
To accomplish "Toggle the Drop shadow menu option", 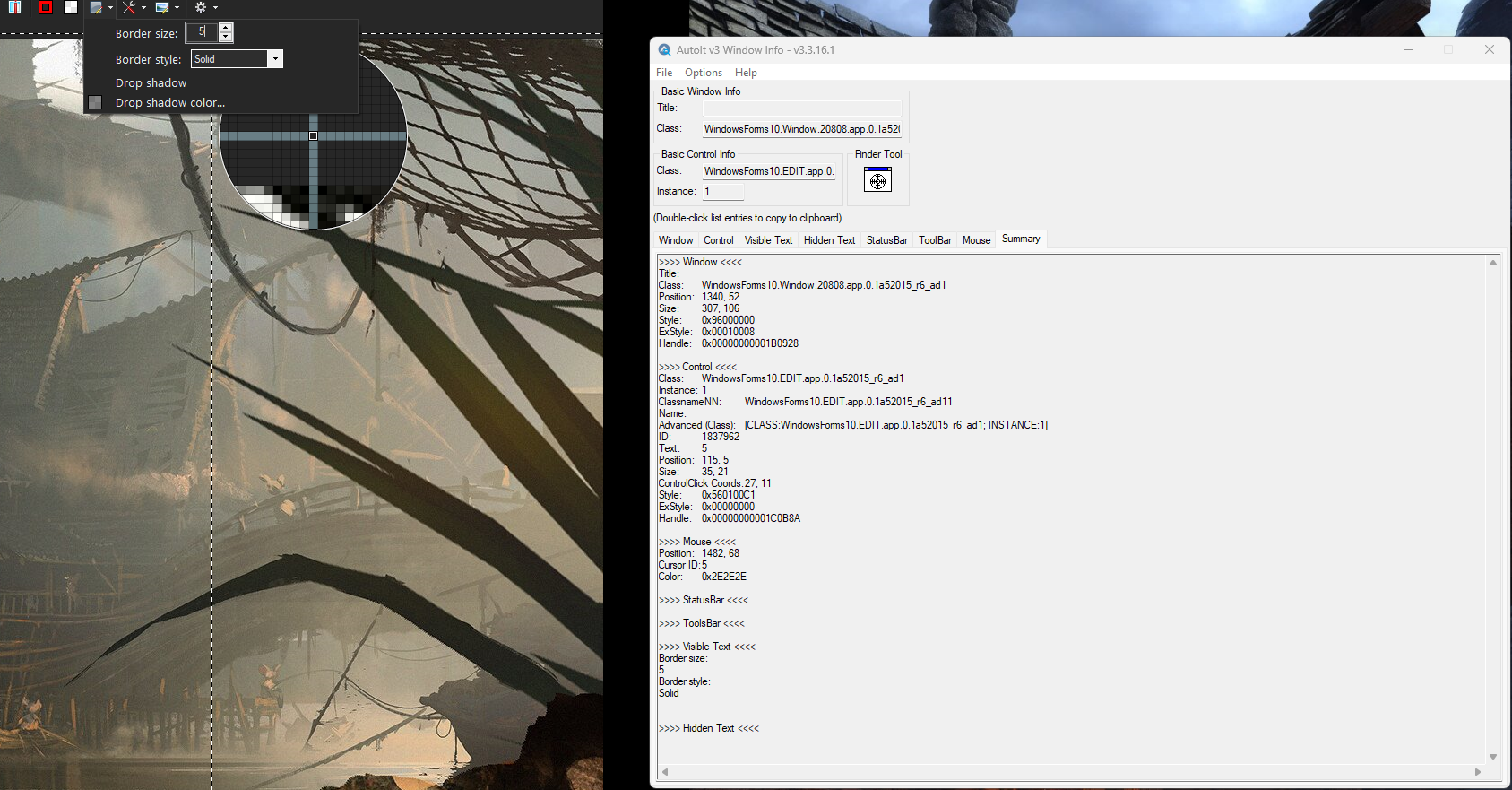I will (x=151, y=82).
